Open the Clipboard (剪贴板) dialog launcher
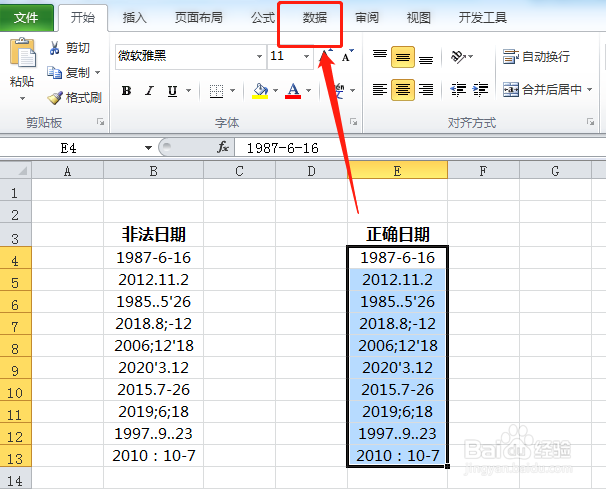 (101, 122)
